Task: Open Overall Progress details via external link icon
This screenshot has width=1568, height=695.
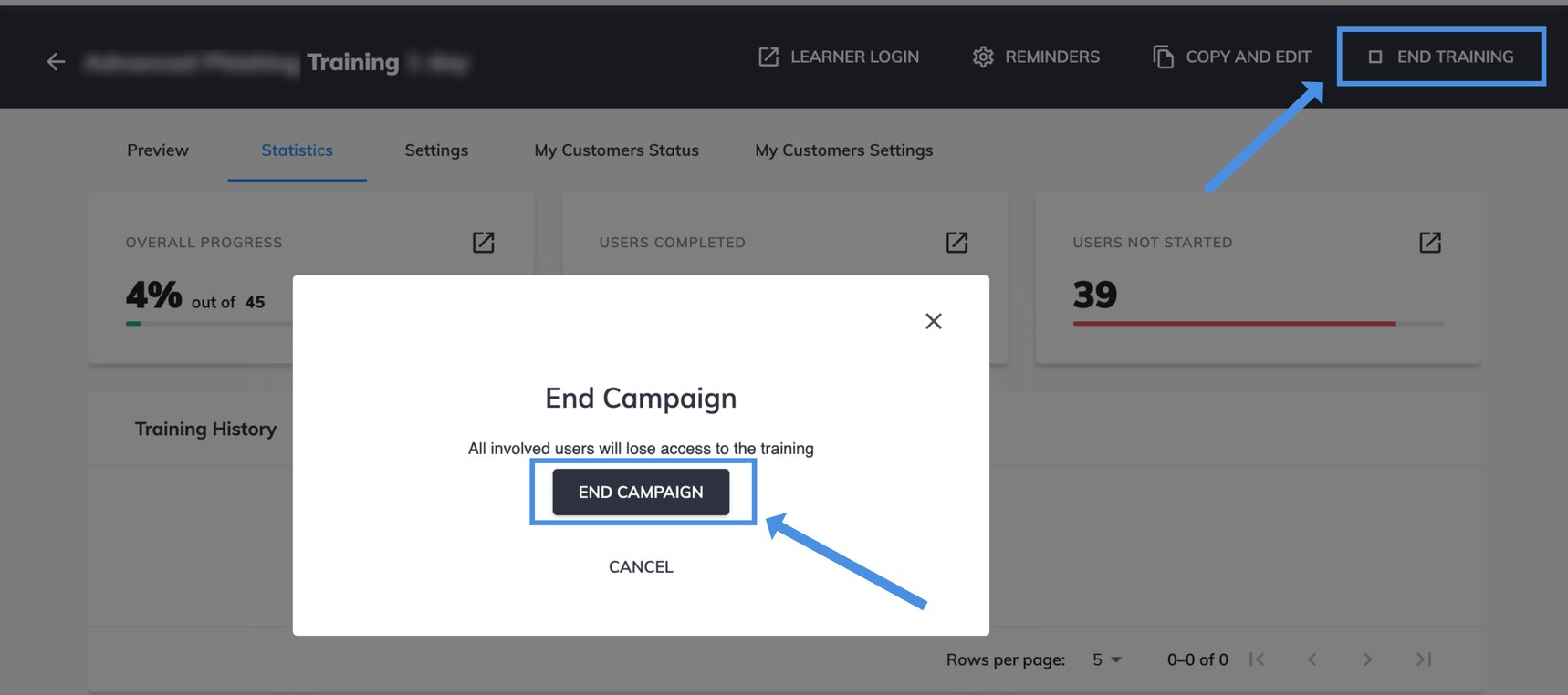Action: pos(484,242)
